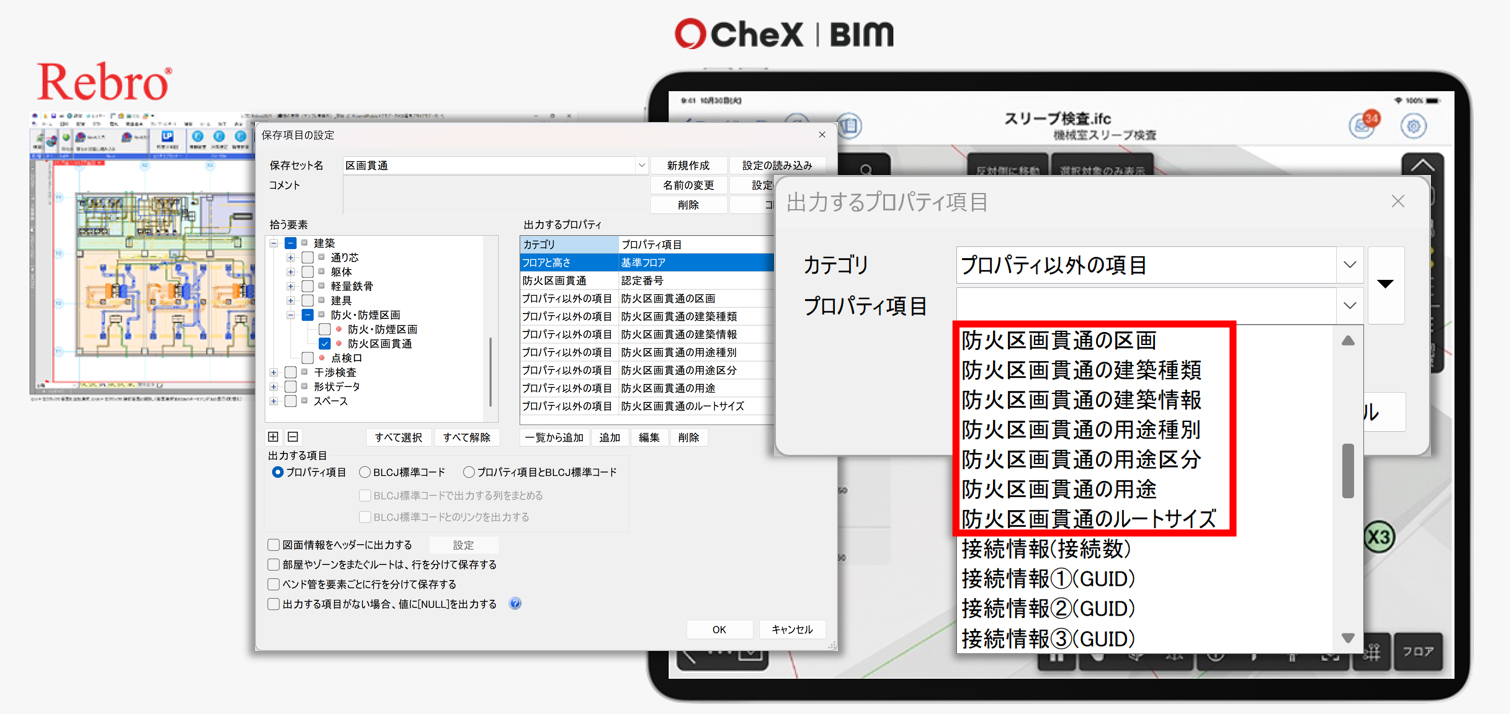This screenshot has height=714, width=1510.
Task: Expand the 干渉検査 tree node
Action: pos(274,373)
